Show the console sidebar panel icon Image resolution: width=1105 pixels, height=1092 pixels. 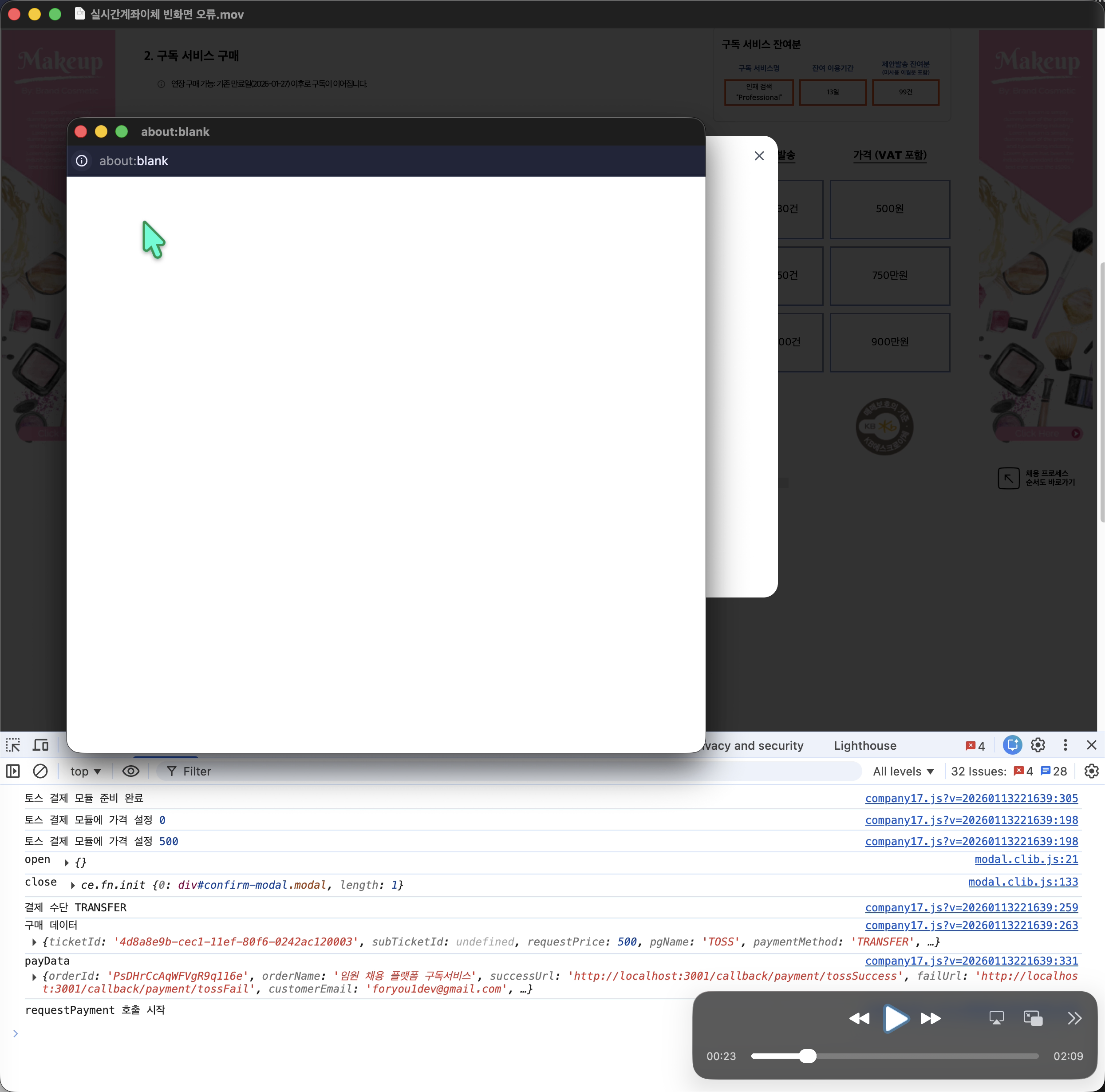pyautogui.click(x=13, y=771)
